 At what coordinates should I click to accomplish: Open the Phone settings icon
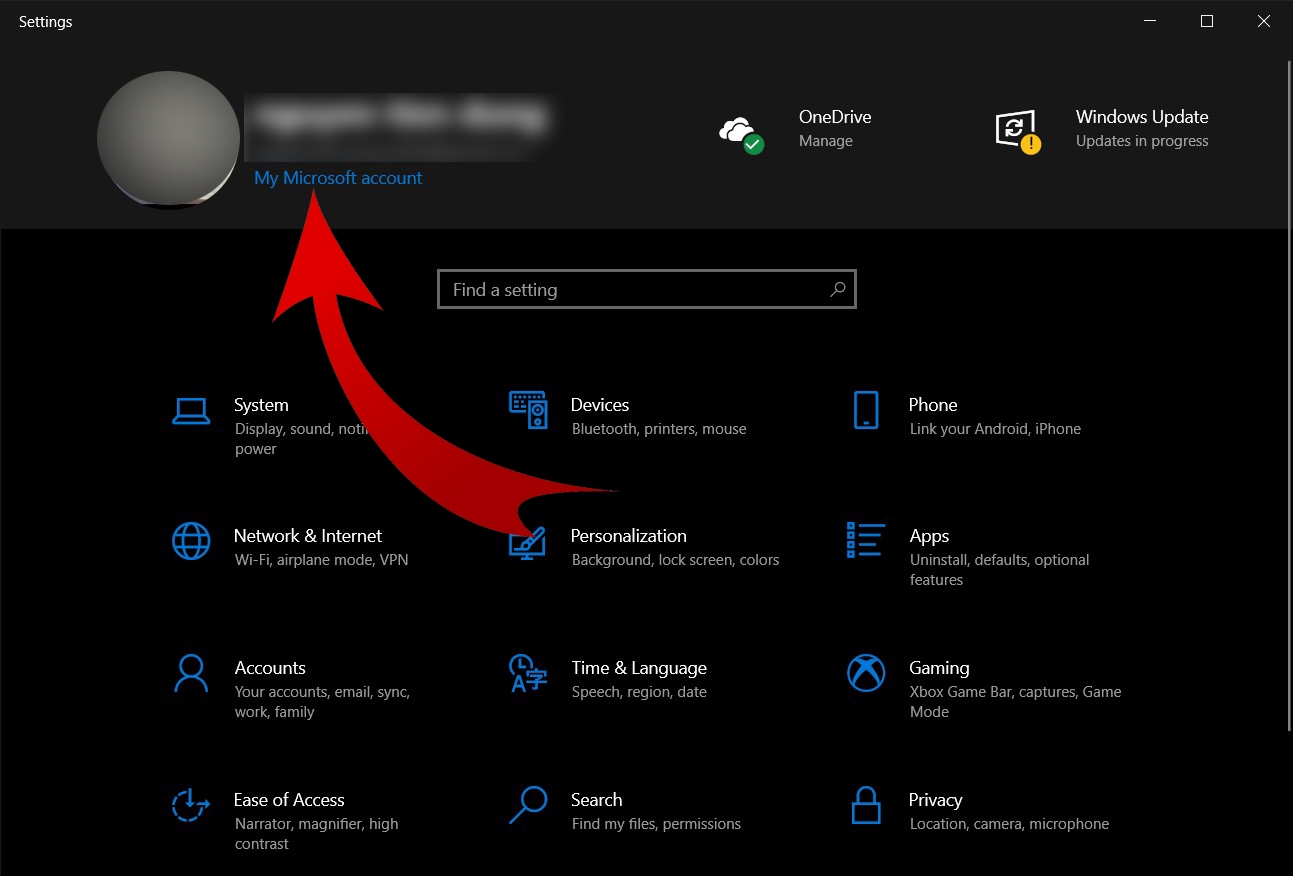[x=866, y=410]
